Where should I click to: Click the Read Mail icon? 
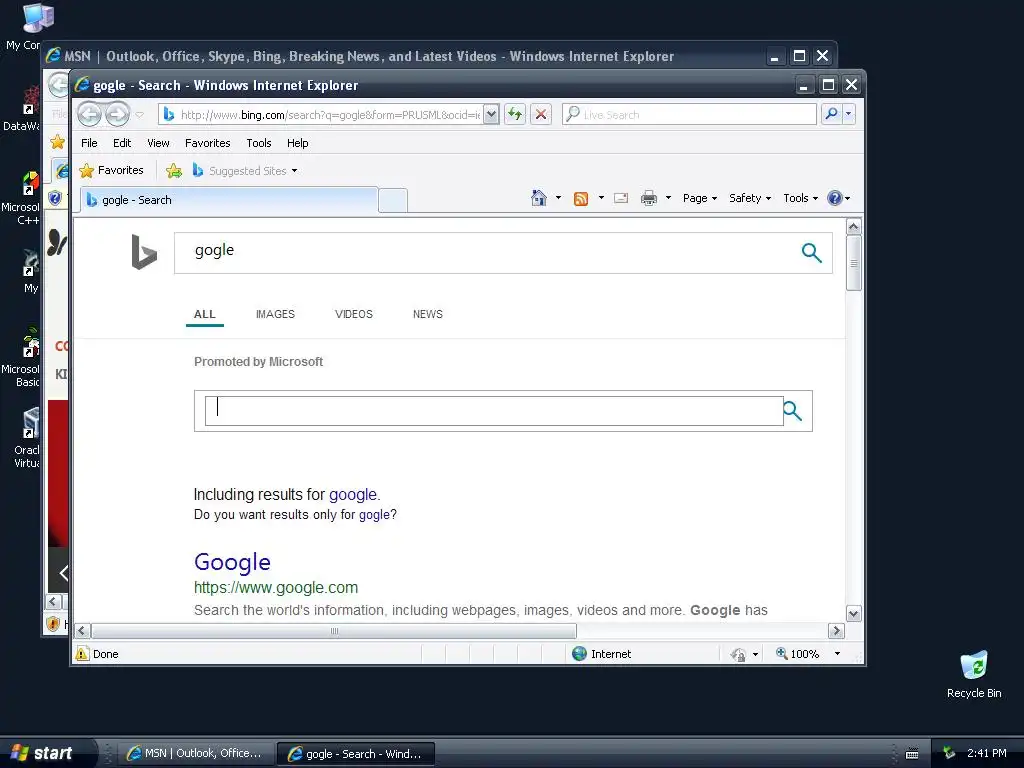coord(621,198)
